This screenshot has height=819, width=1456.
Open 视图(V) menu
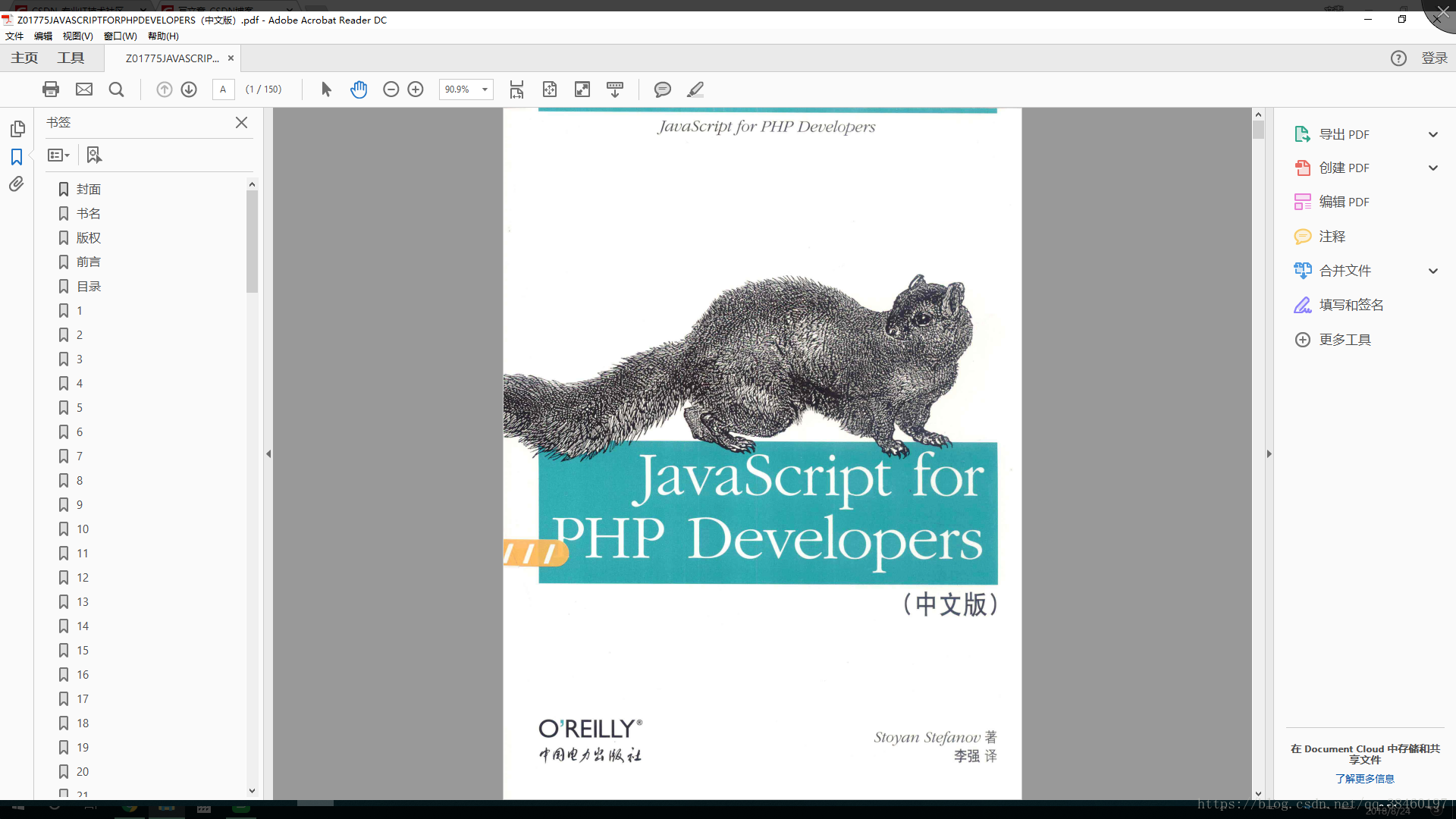coord(77,36)
